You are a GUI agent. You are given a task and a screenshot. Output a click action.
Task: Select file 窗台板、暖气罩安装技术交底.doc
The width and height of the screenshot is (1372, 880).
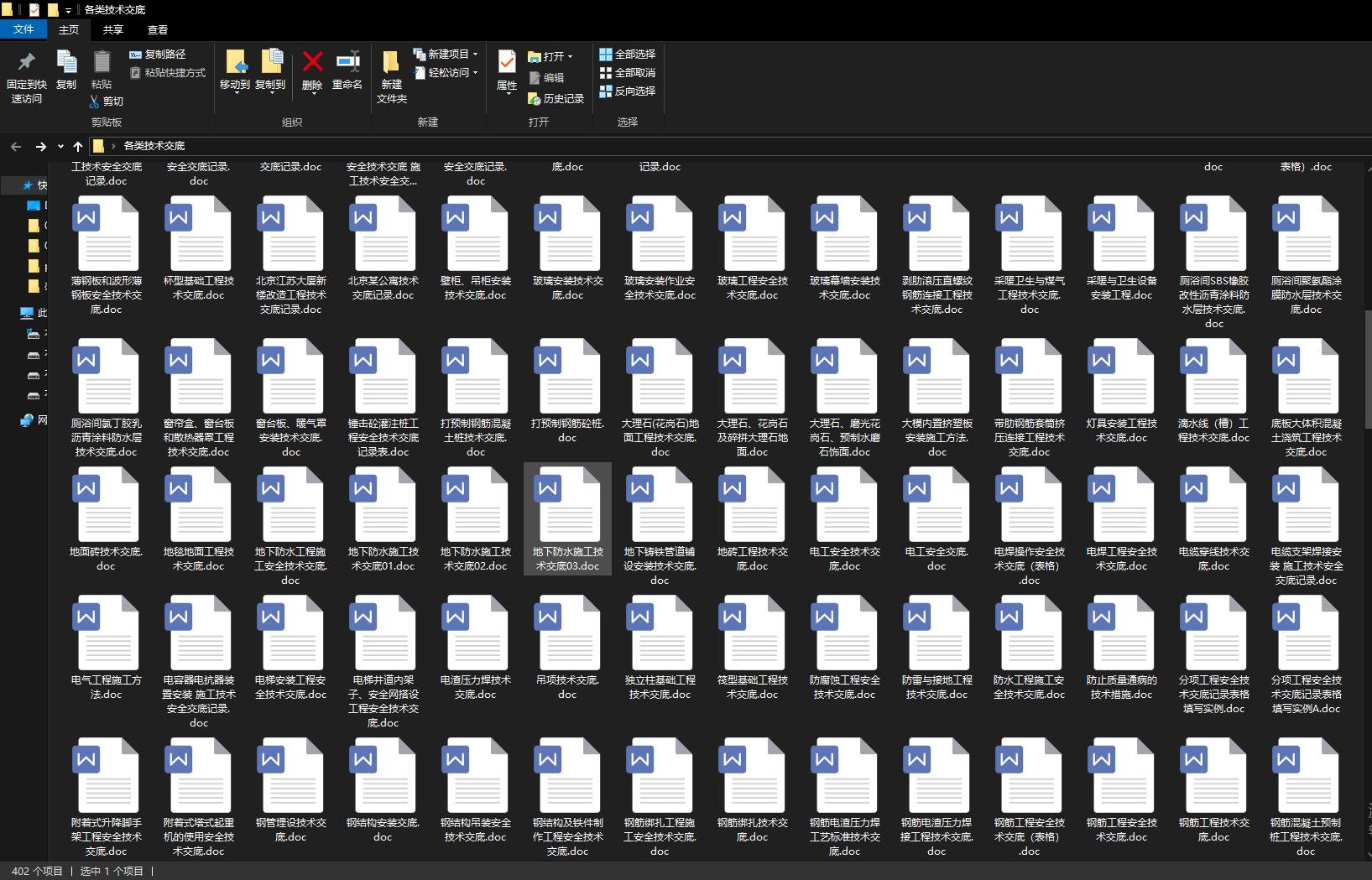pyautogui.click(x=291, y=399)
